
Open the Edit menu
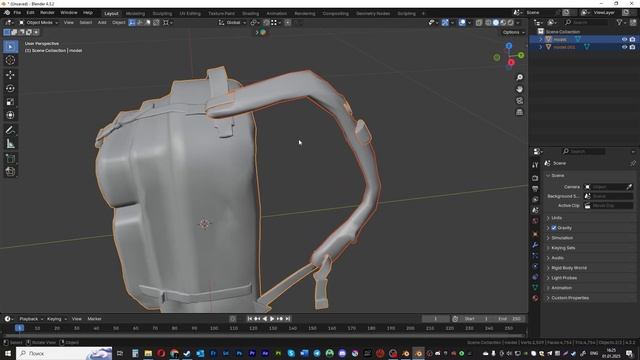30,13
